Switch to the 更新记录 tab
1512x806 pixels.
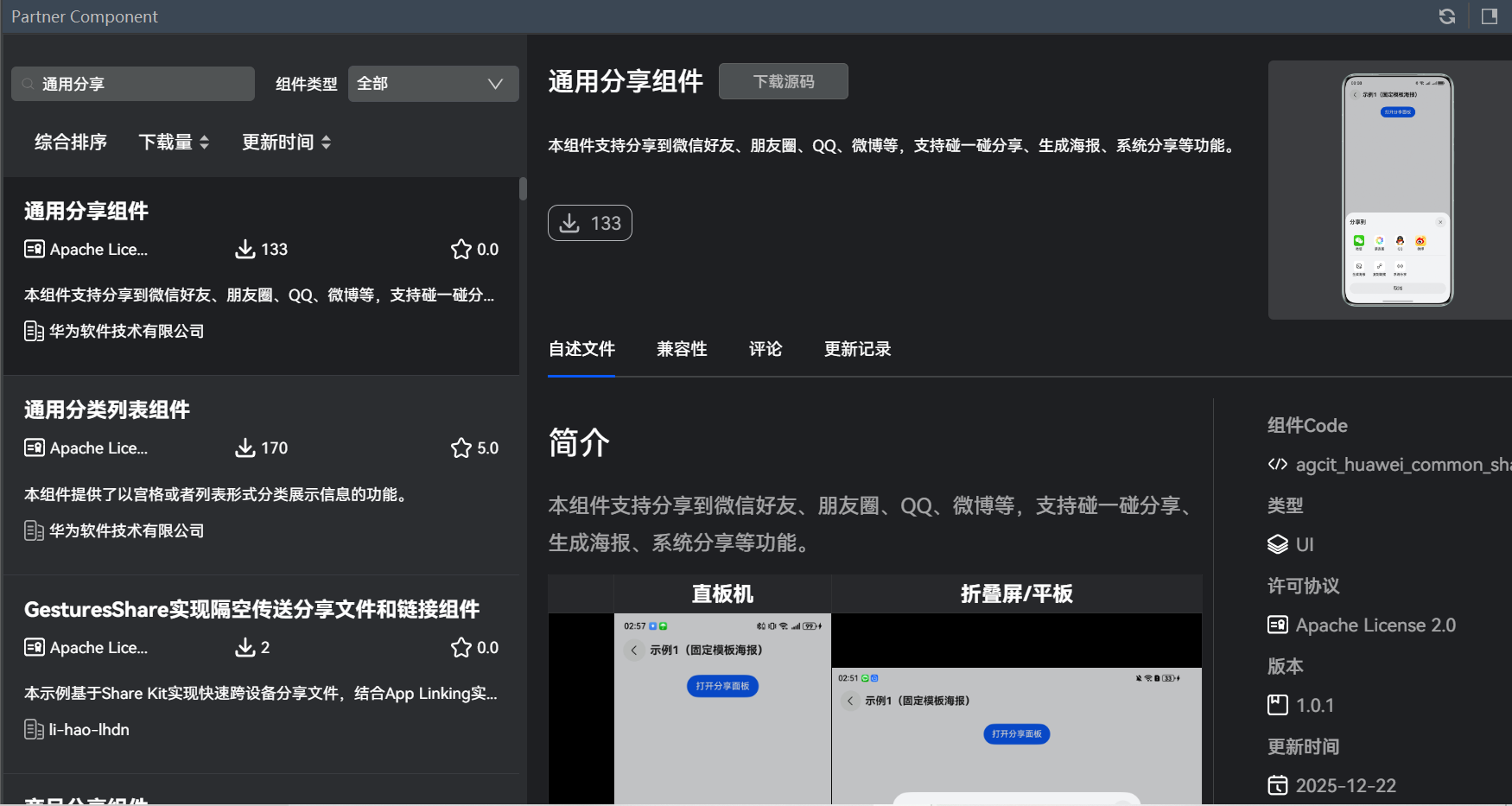point(857,349)
